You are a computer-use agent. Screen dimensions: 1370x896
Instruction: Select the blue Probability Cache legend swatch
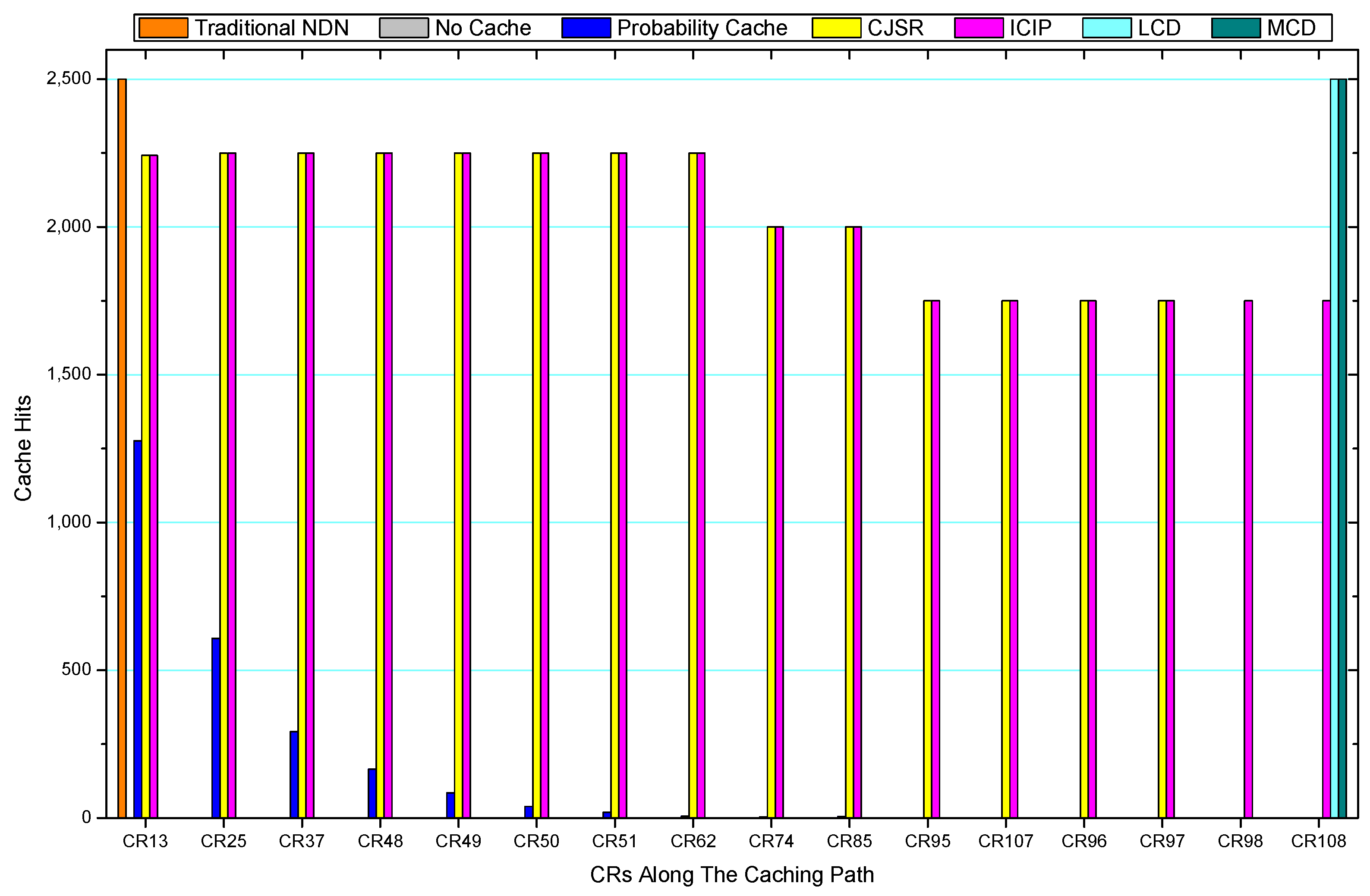(587, 26)
